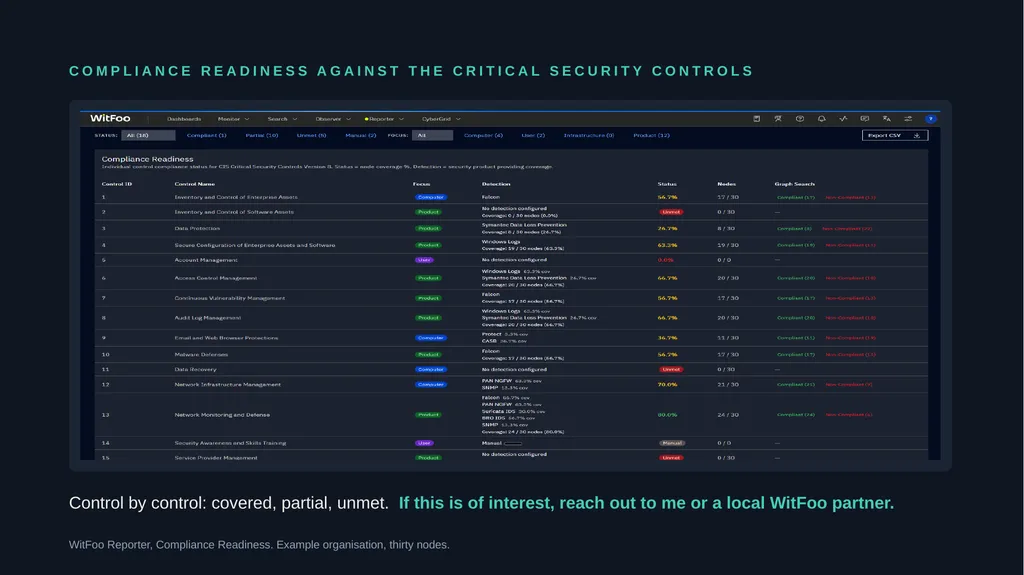Select the All focus filter
1024x575 pixels.
pos(432,135)
